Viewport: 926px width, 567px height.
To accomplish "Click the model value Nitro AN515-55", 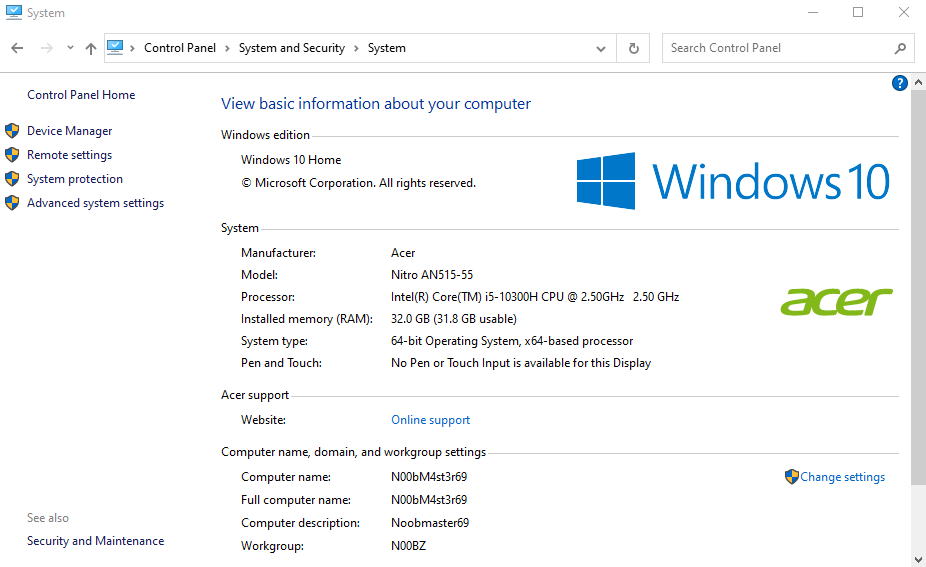I will 432,275.
